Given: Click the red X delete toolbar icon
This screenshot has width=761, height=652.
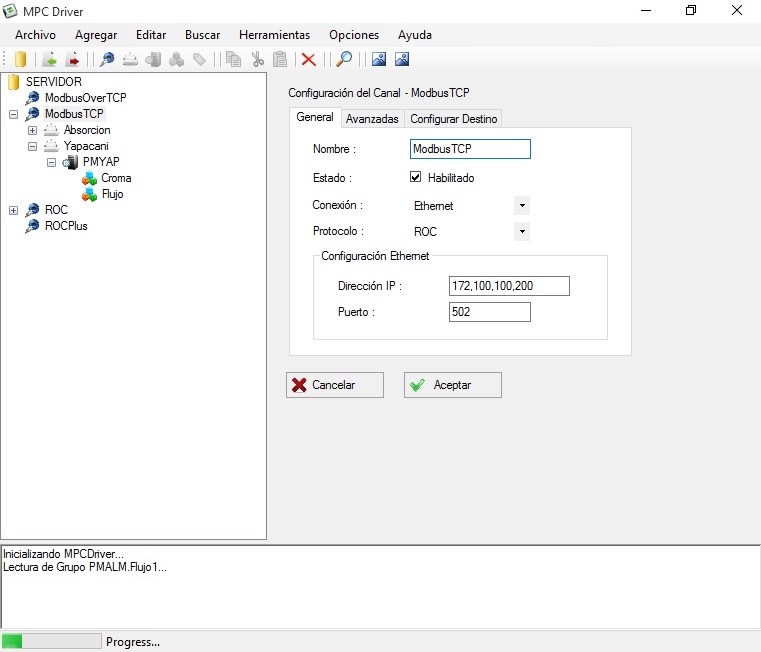Looking at the screenshot, I should point(309,59).
